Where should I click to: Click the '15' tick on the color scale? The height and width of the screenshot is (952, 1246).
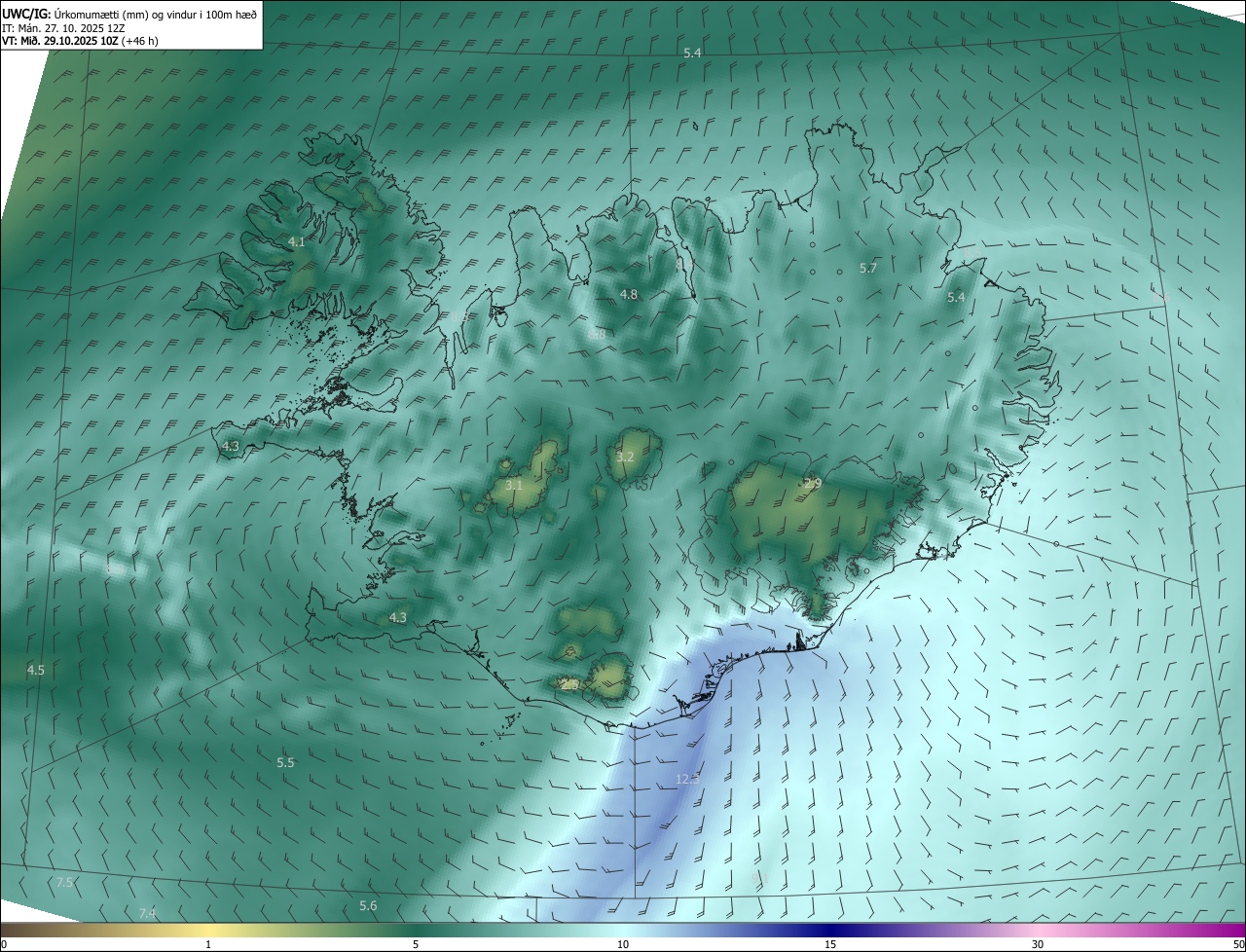[830, 944]
